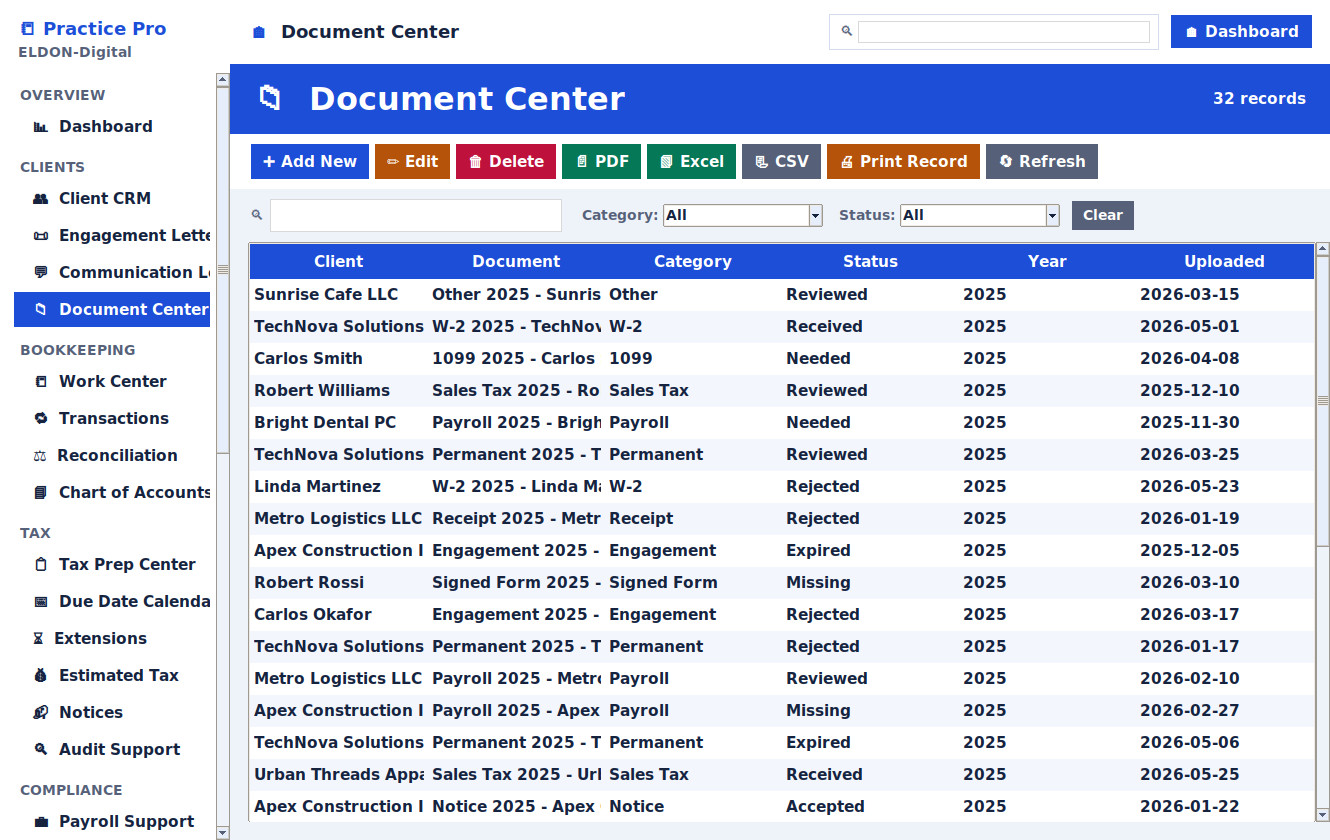This screenshot has height=840, width=1330.
Task: Click the Extensions hourglass icon
Action: pos(39,639)
